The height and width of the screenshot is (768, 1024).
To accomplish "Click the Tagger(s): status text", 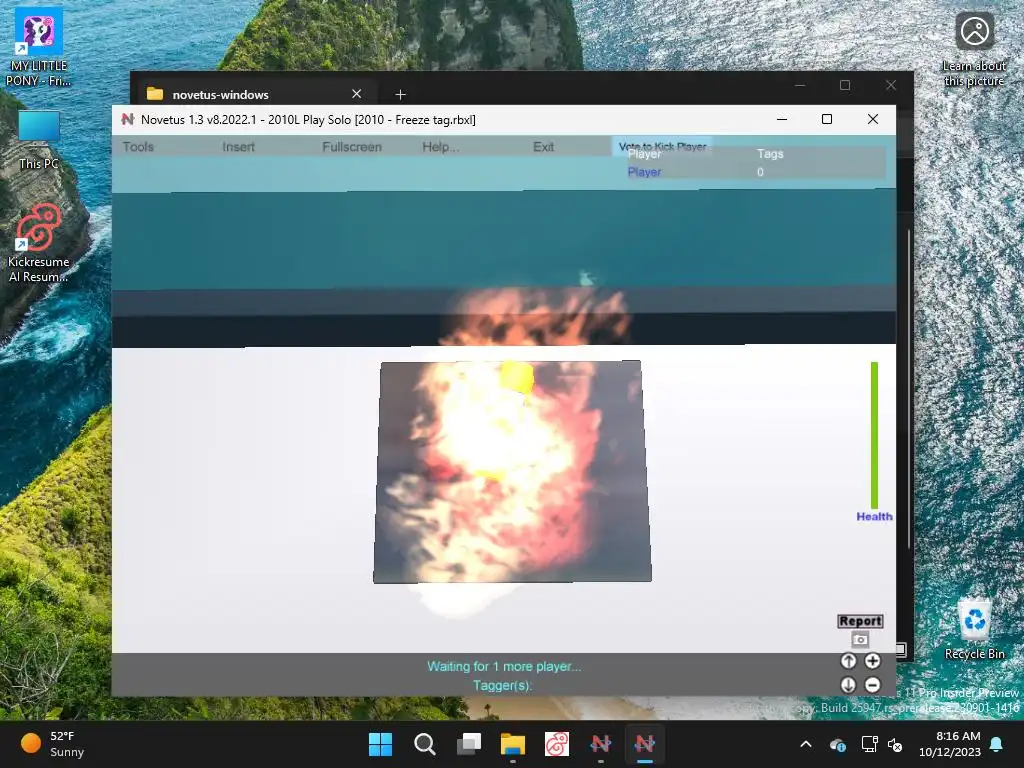I will 503,685.
